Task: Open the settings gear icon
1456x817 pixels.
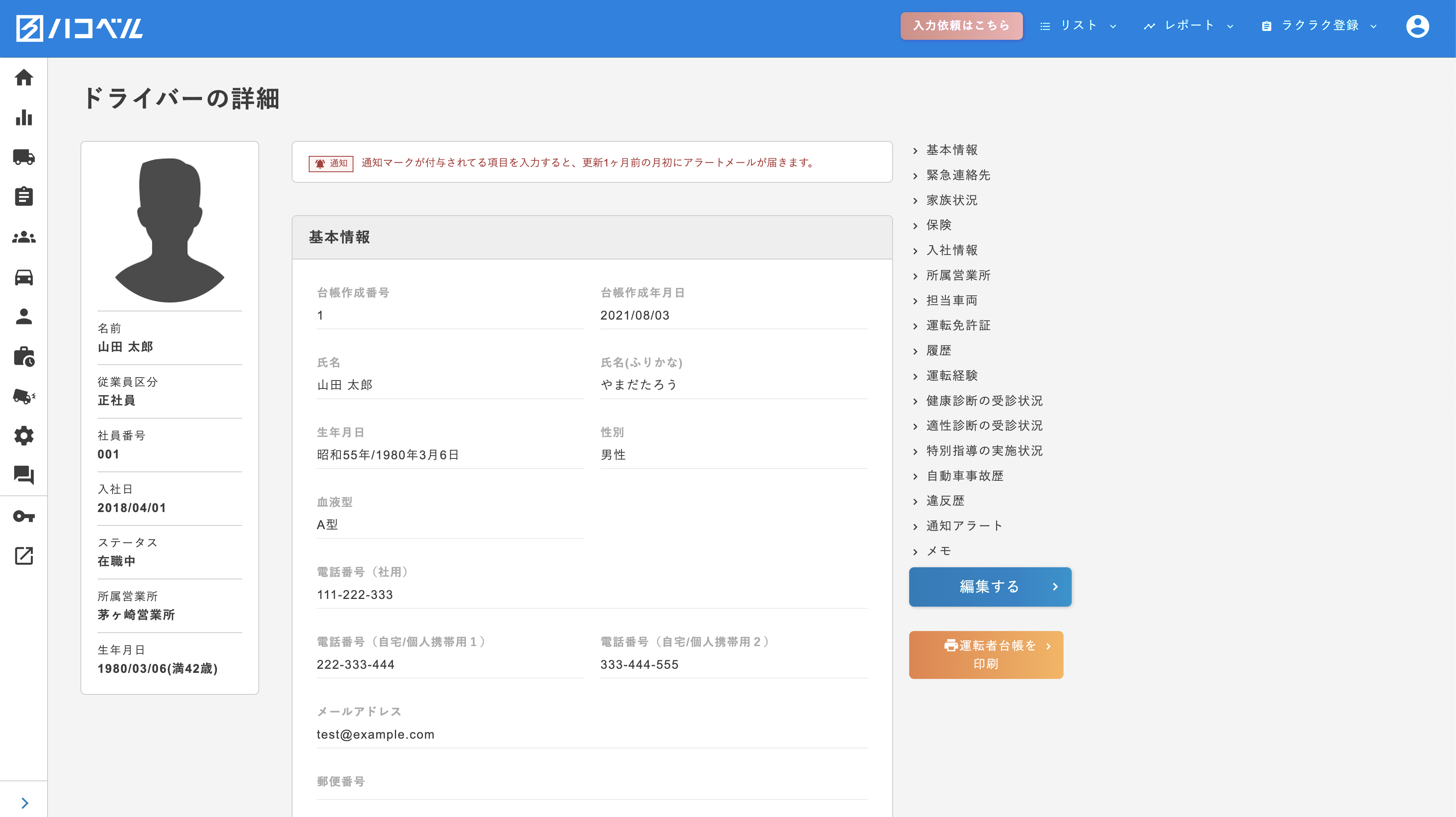Action: tap(24, 436)
